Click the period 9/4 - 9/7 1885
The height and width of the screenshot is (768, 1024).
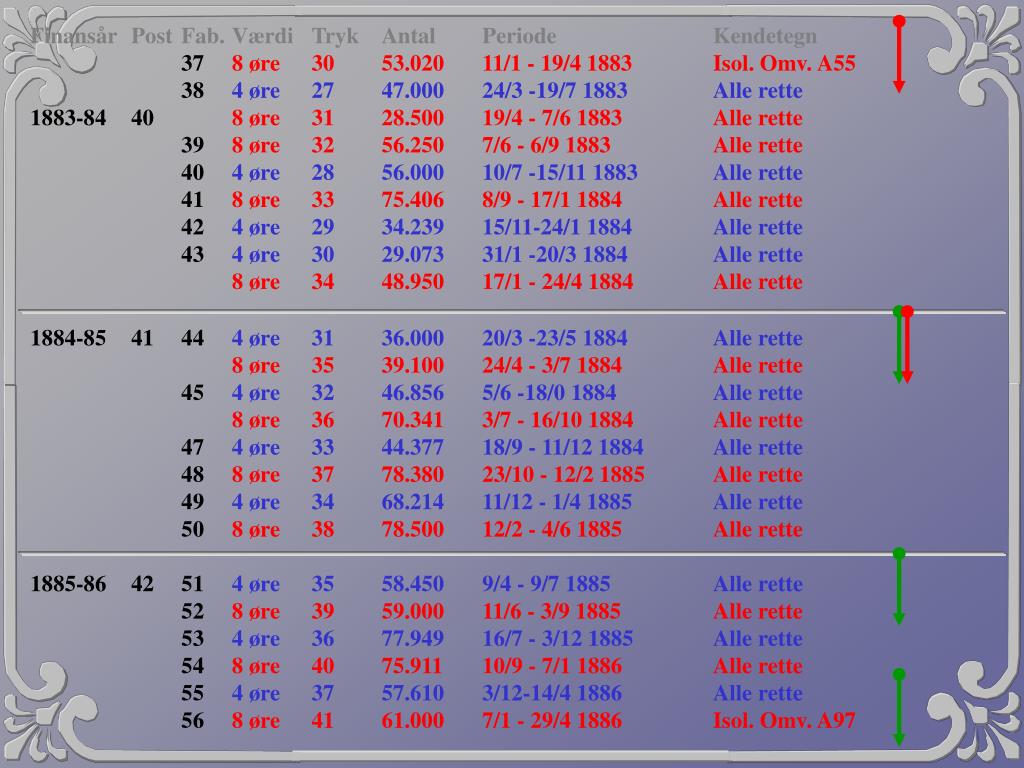pyautogui.click(x=546, y=584)
